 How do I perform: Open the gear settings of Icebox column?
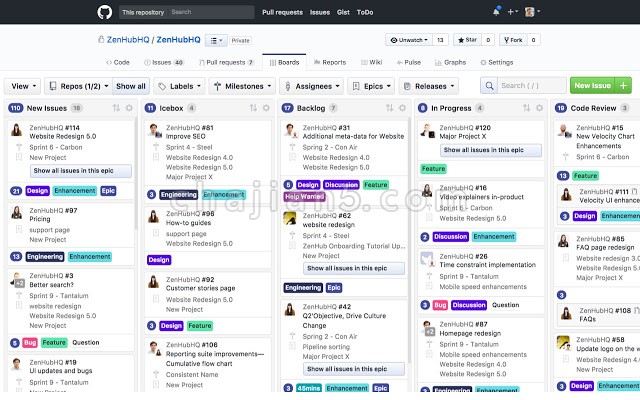click(x=266, y=108)
